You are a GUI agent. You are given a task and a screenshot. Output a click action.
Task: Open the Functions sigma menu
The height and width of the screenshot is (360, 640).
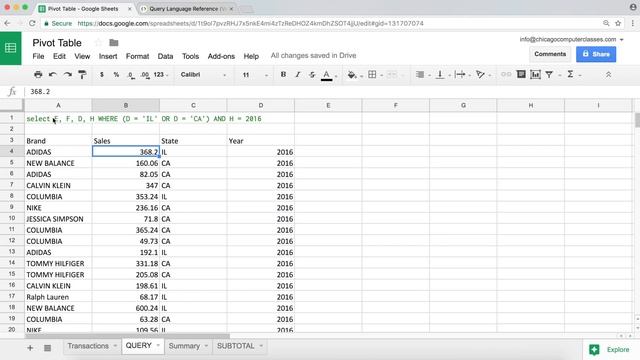(570, 74)
